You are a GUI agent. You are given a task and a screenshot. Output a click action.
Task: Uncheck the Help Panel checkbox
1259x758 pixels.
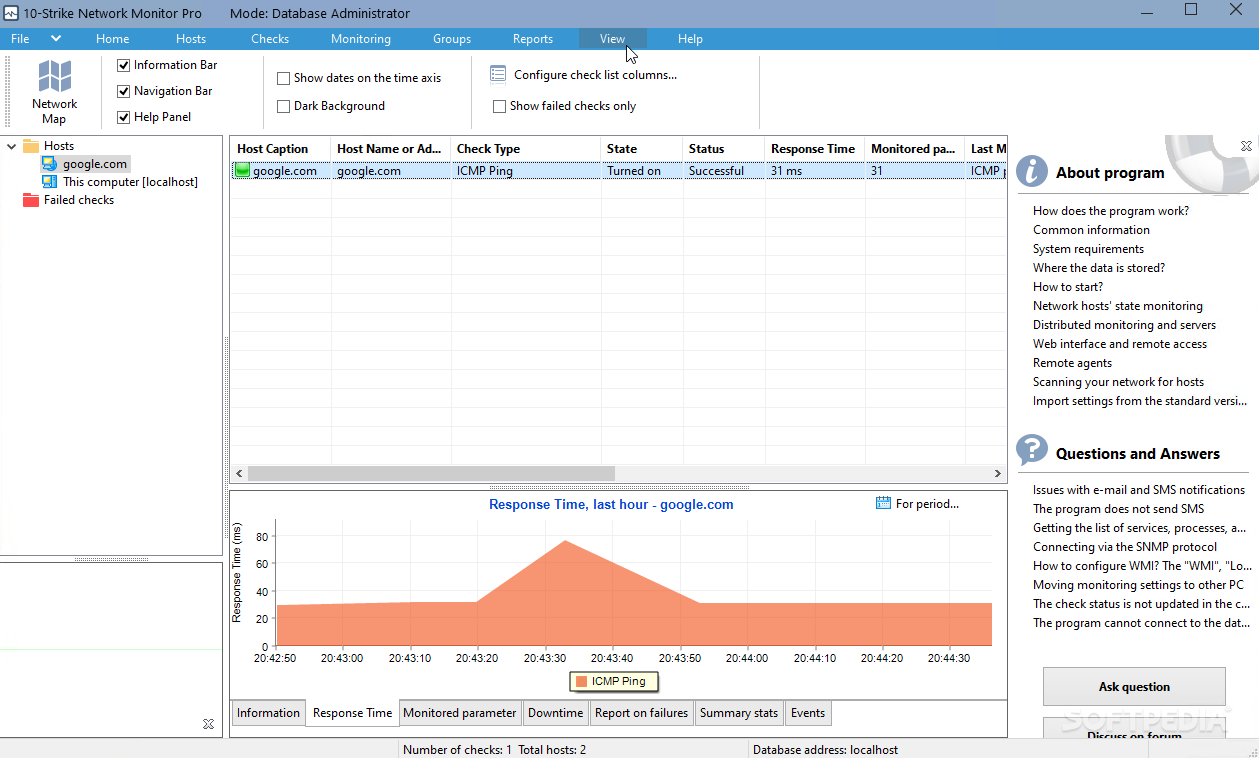(x=124, y=117)
